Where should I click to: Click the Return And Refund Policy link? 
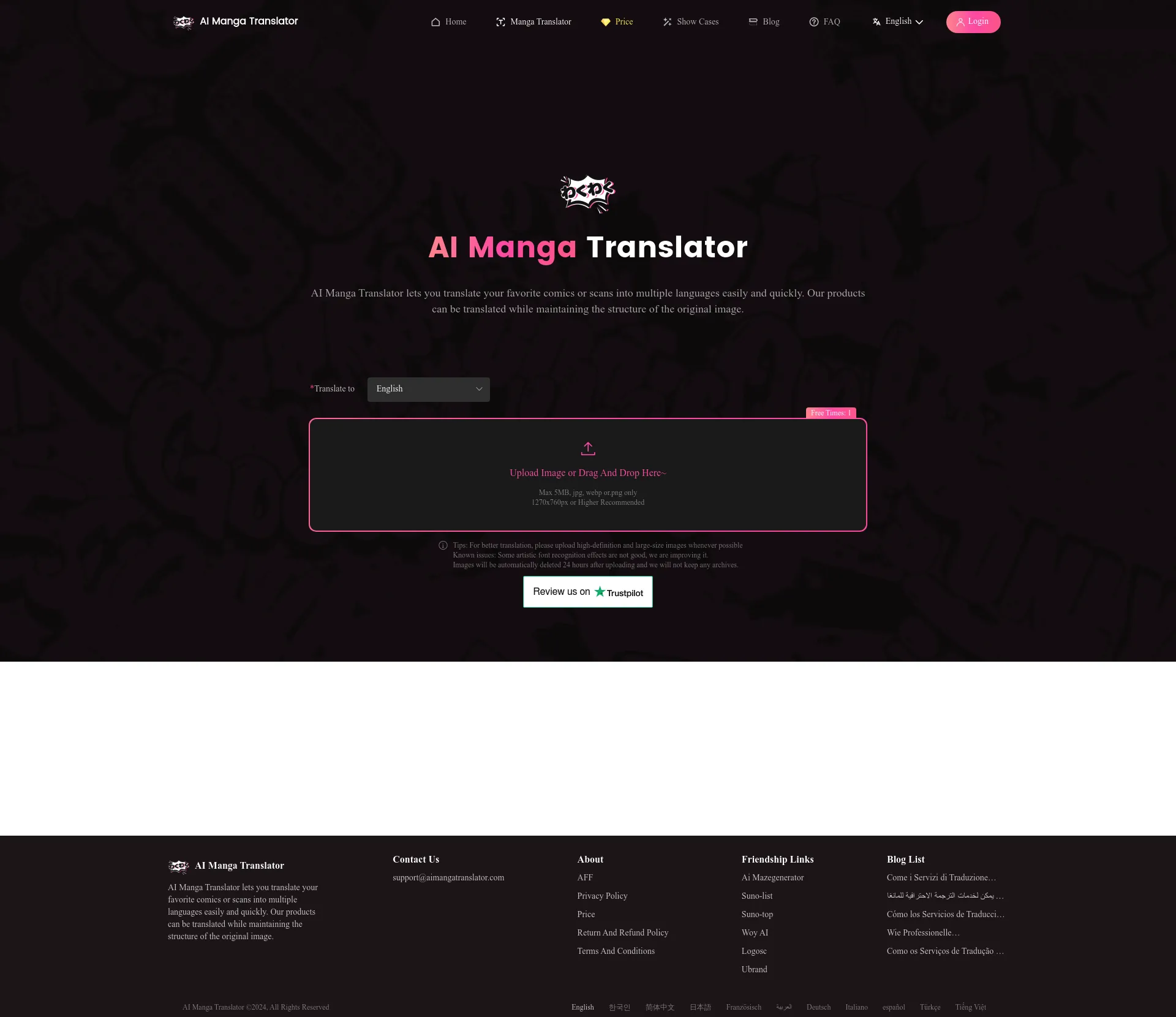[622, 933]
